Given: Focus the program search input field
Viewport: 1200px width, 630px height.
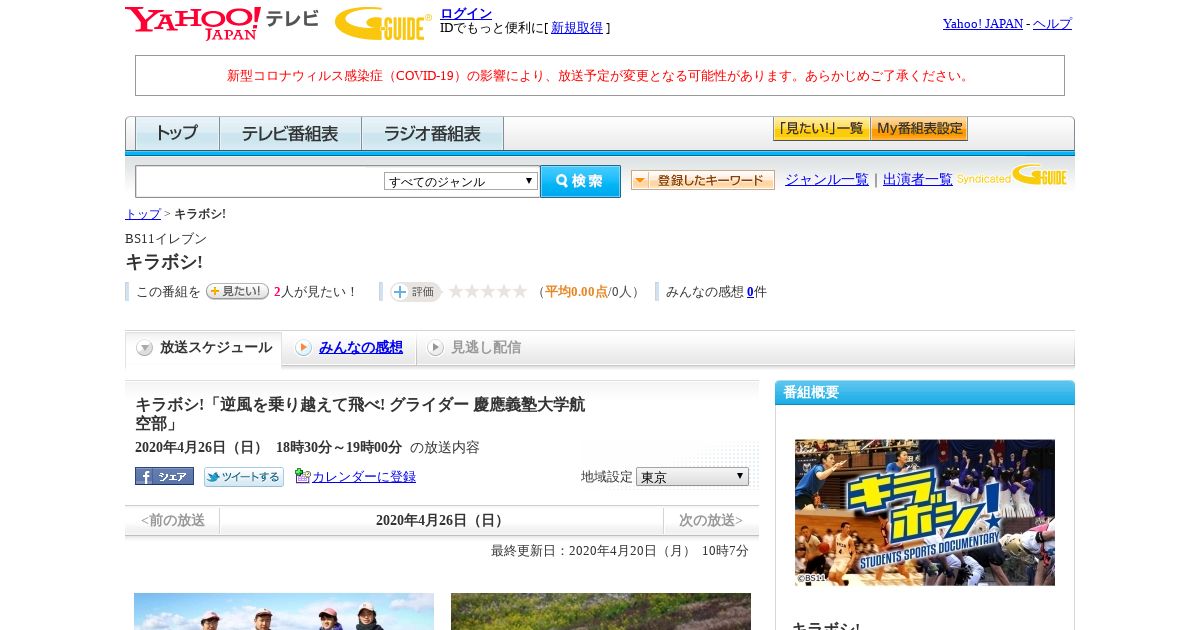Looking at the screenshot, I should (x=260, y=181).
